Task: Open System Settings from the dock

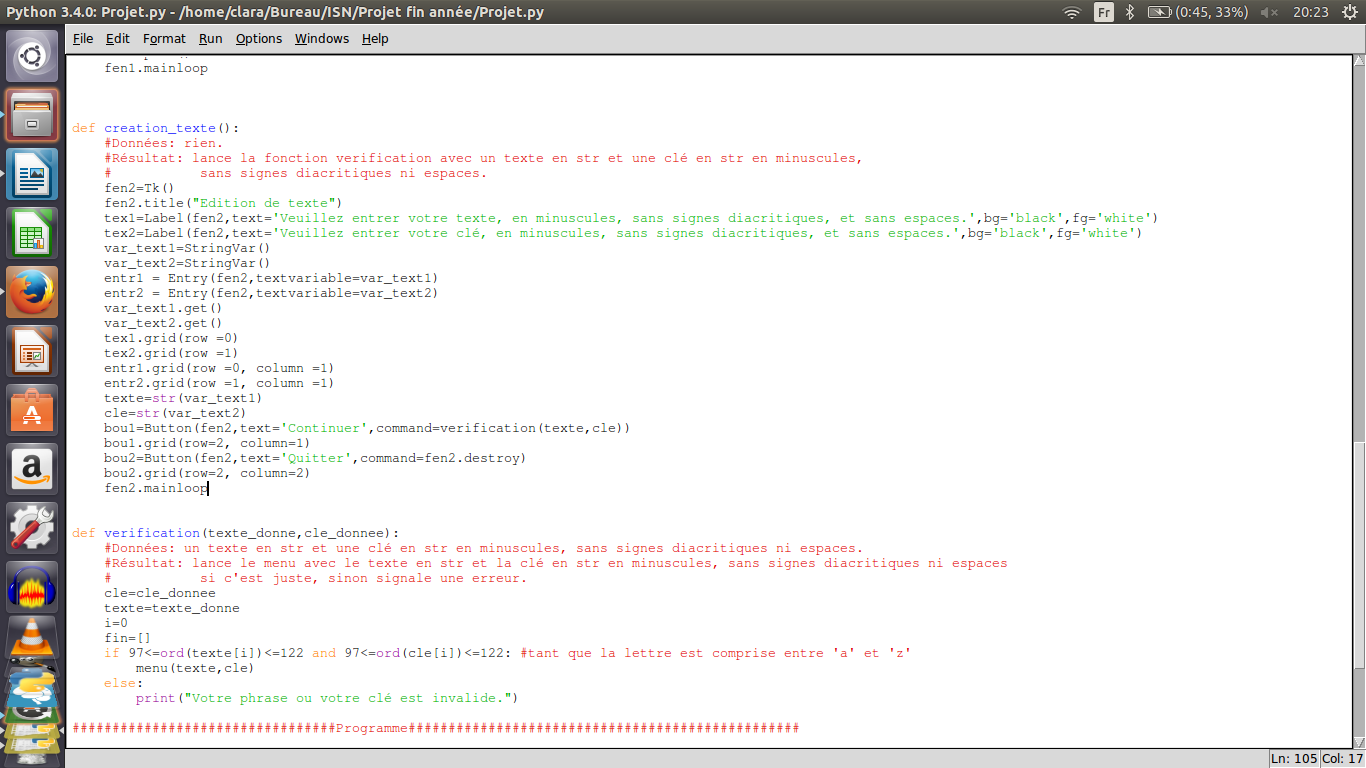Action: tap(32, 528)
